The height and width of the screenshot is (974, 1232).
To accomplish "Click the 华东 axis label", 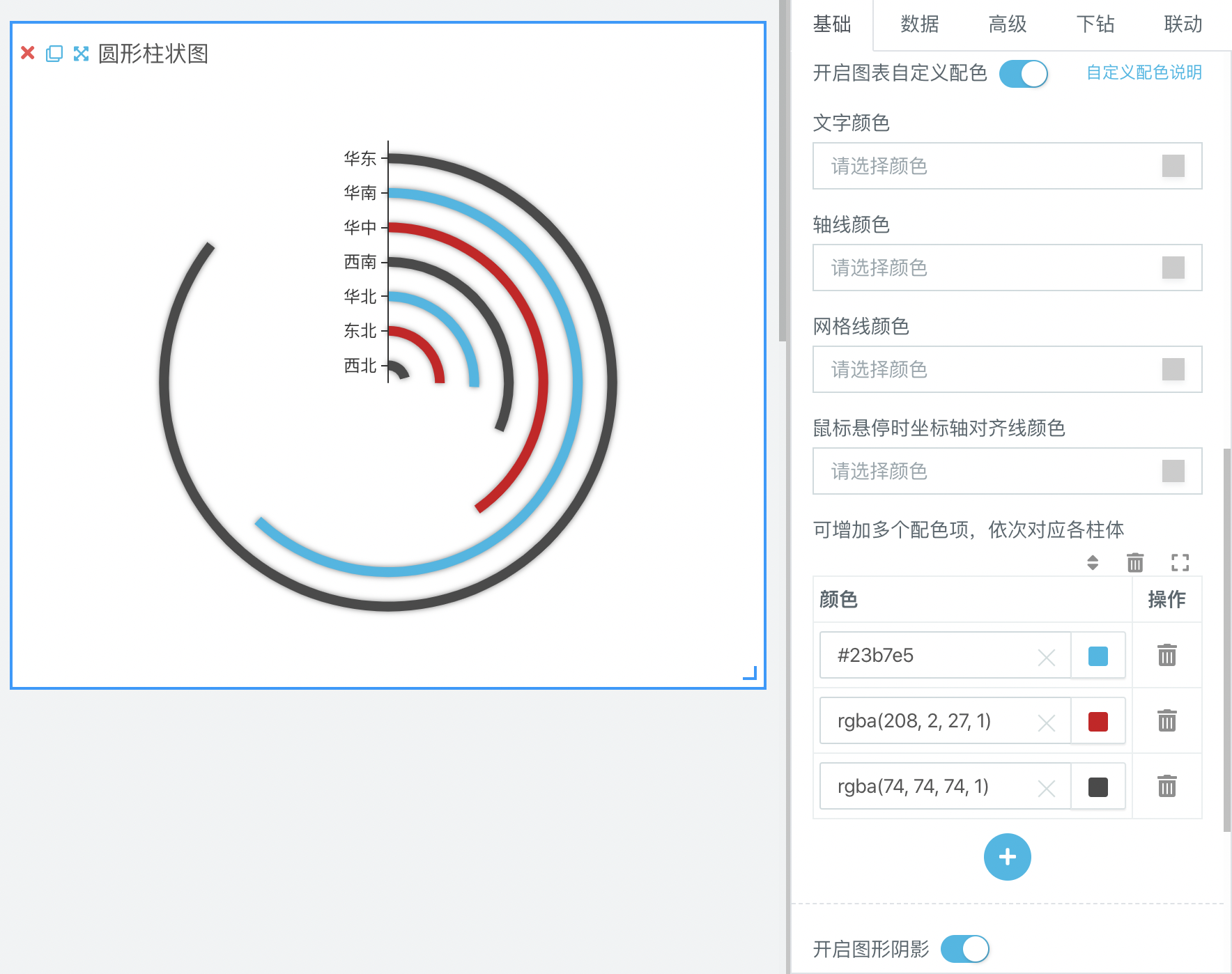I will tap(360, 158).
